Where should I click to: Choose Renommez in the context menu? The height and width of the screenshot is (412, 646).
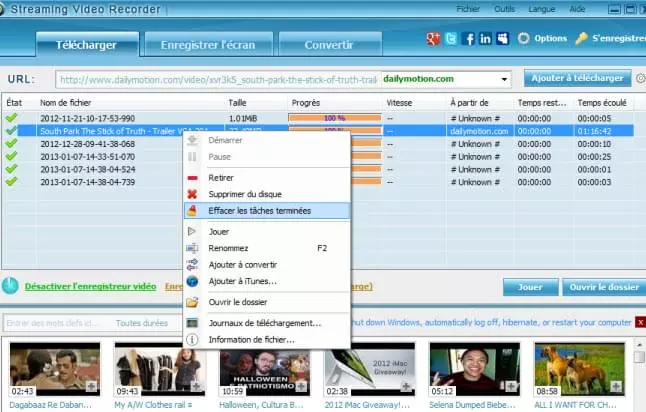(267, 248)
